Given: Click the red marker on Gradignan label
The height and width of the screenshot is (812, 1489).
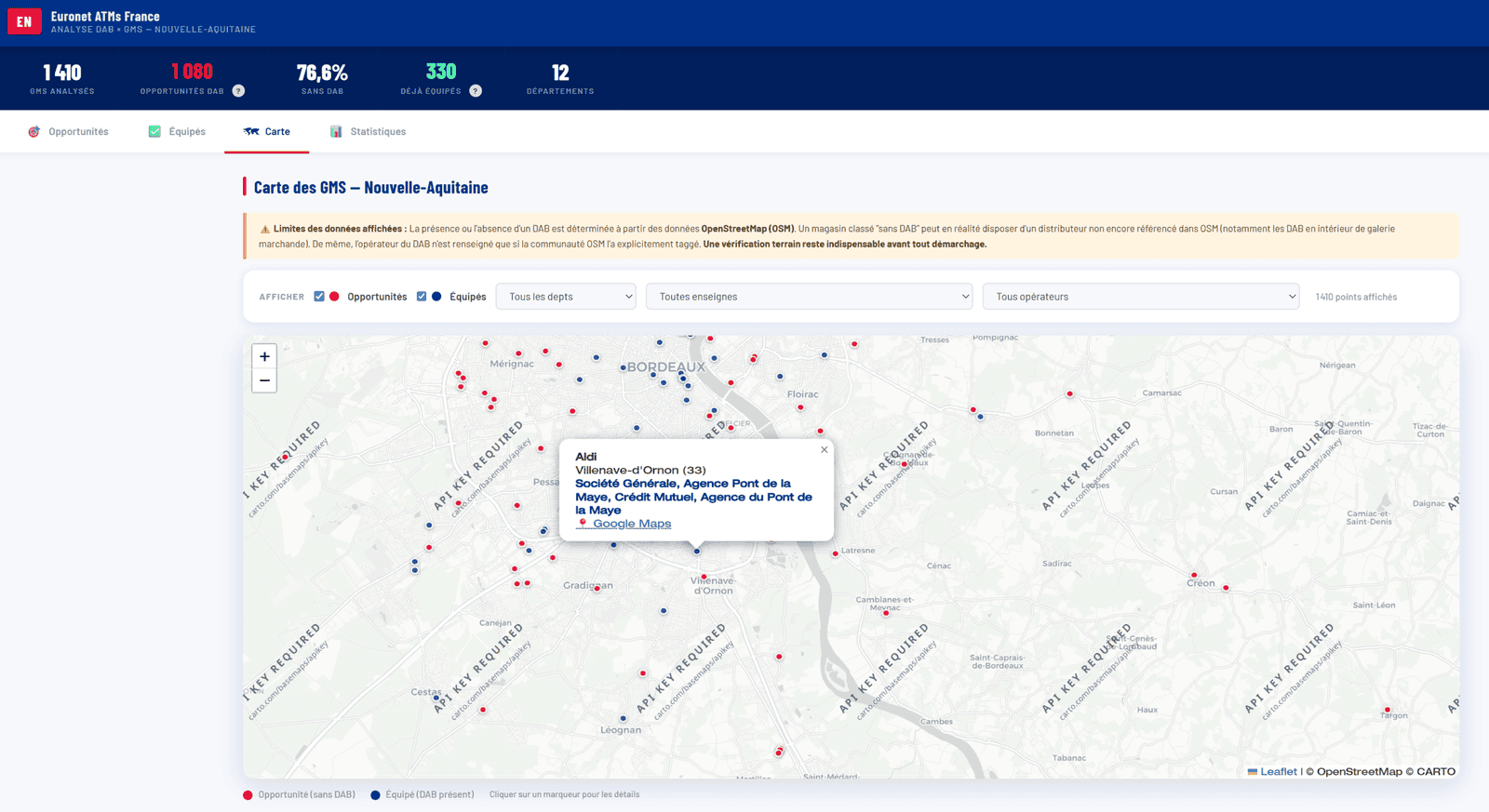Looking at the screenshot, I should (597, 588).
